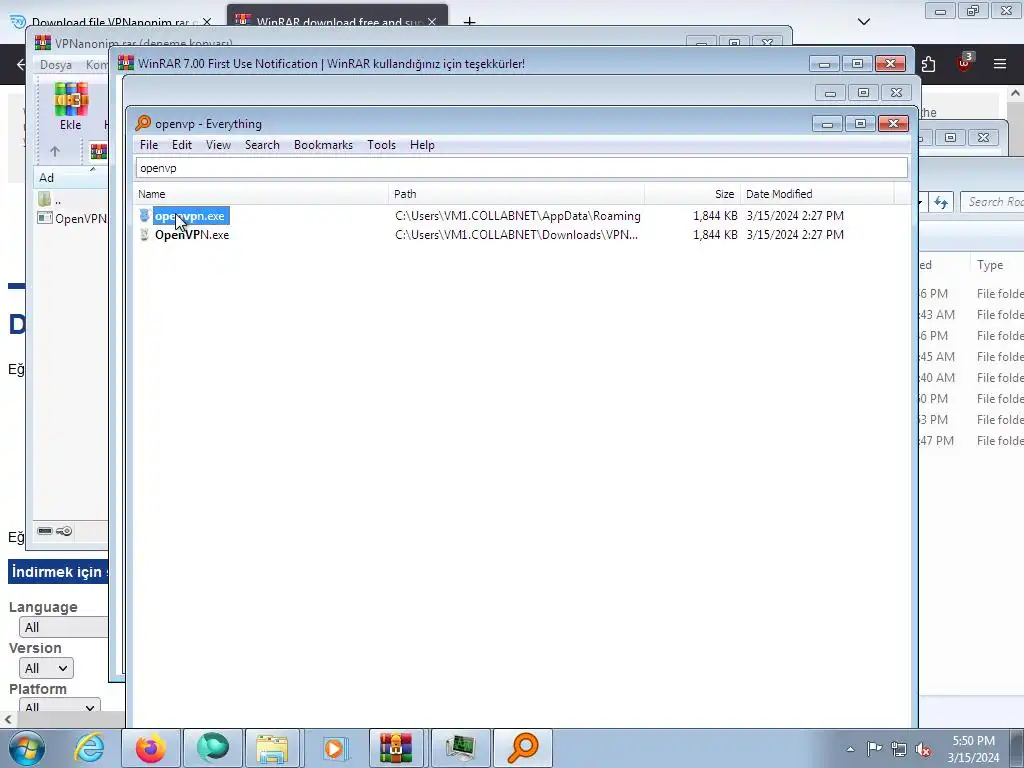
Task: Open the media player taskbar icon
Action: pyautogui.click(x=334, y=748)
